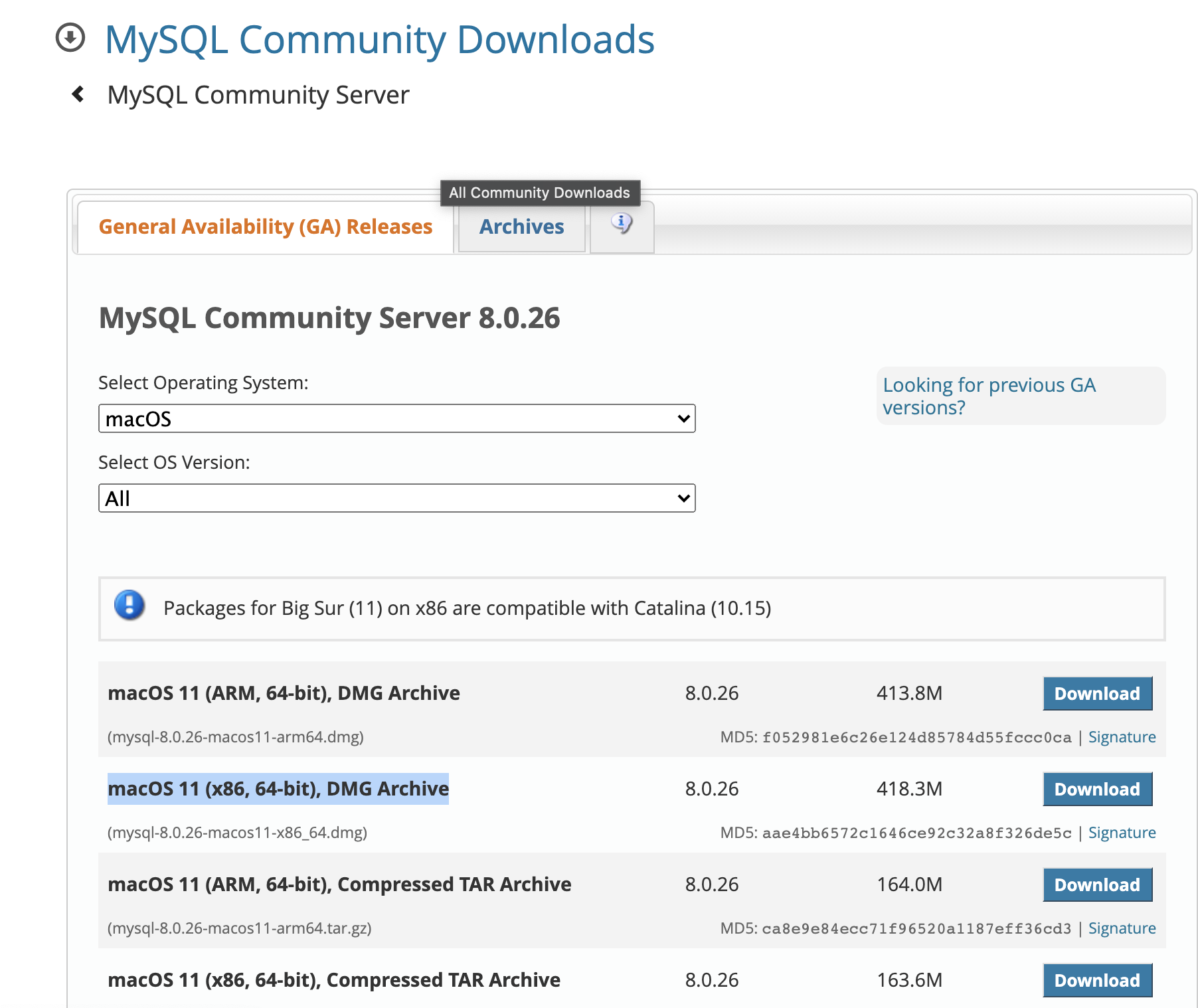Open MySQL Community Downloads heading link
This screenshot has width=1198, height=1008.
pyautogui.click(x=379, y=39)
